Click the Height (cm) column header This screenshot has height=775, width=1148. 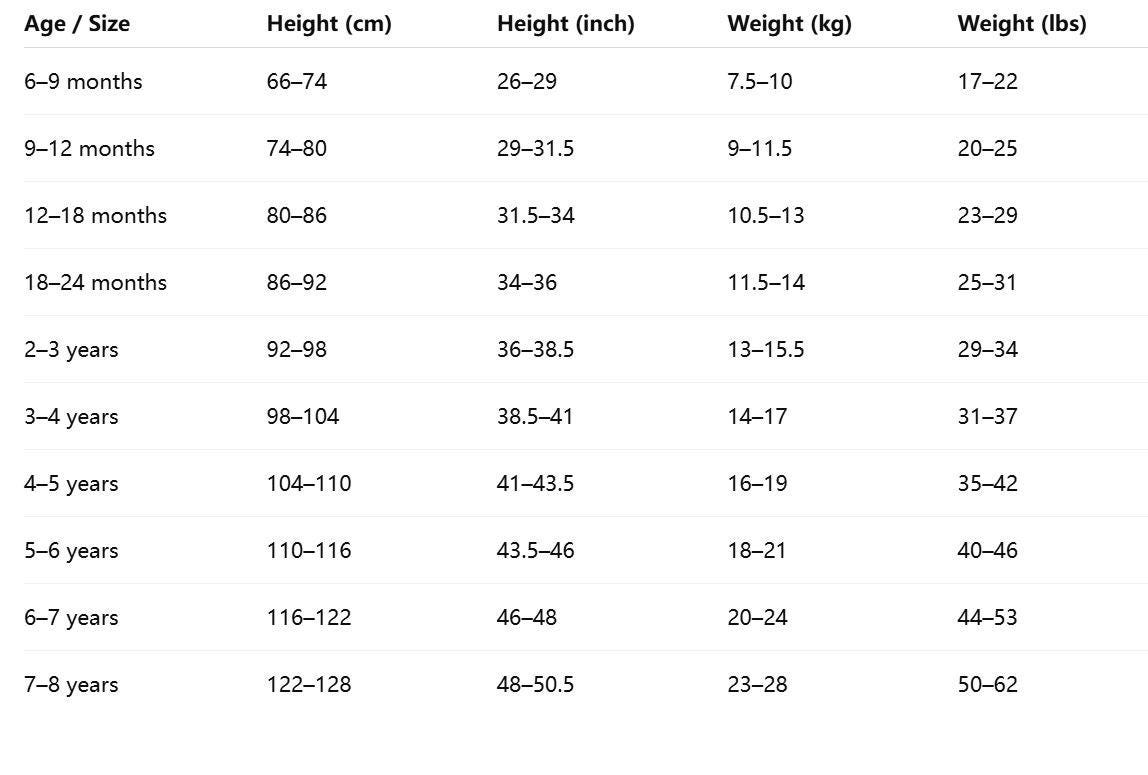point(329,23)
